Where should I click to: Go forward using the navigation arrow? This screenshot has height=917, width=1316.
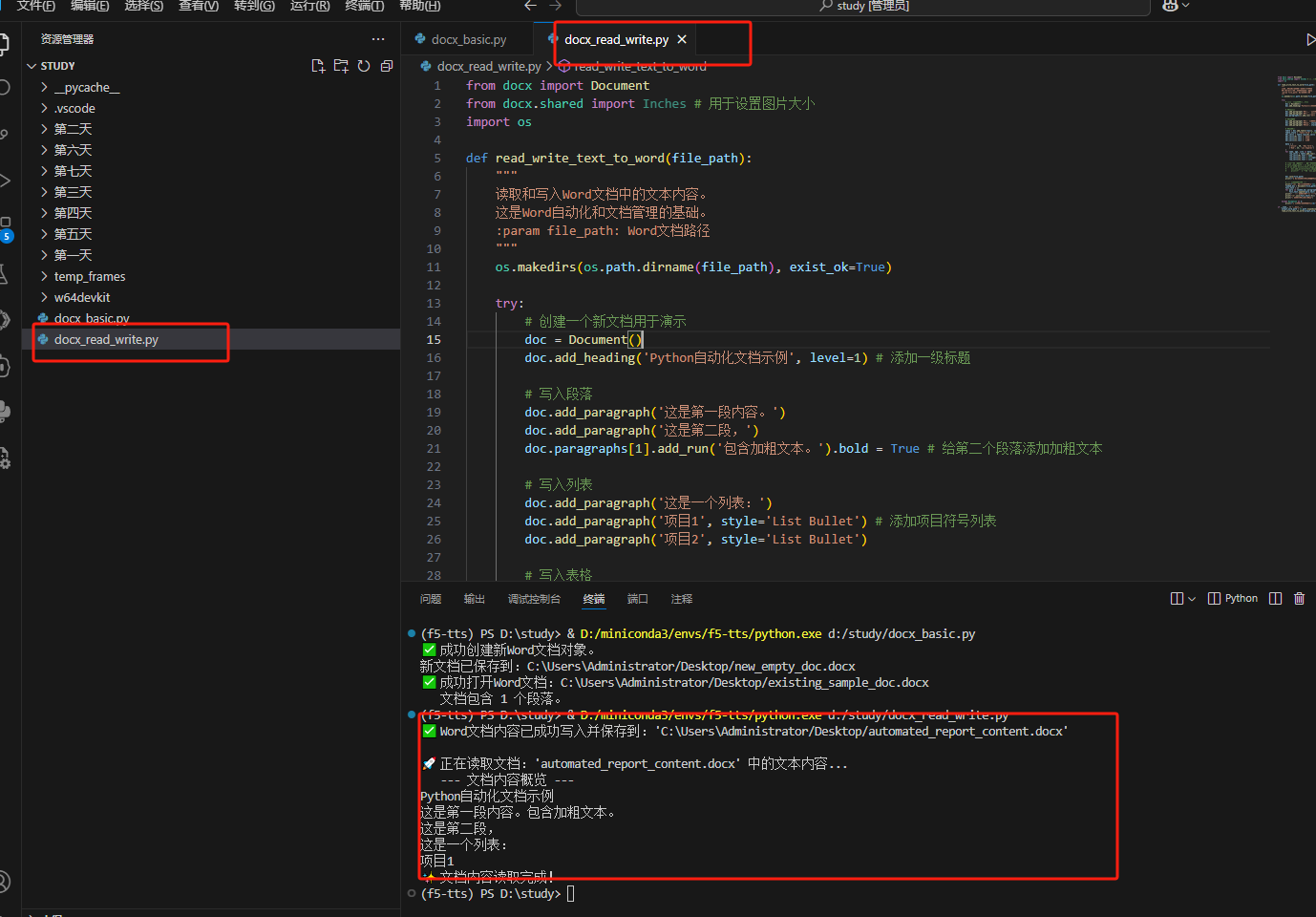[x=556, y=6]
